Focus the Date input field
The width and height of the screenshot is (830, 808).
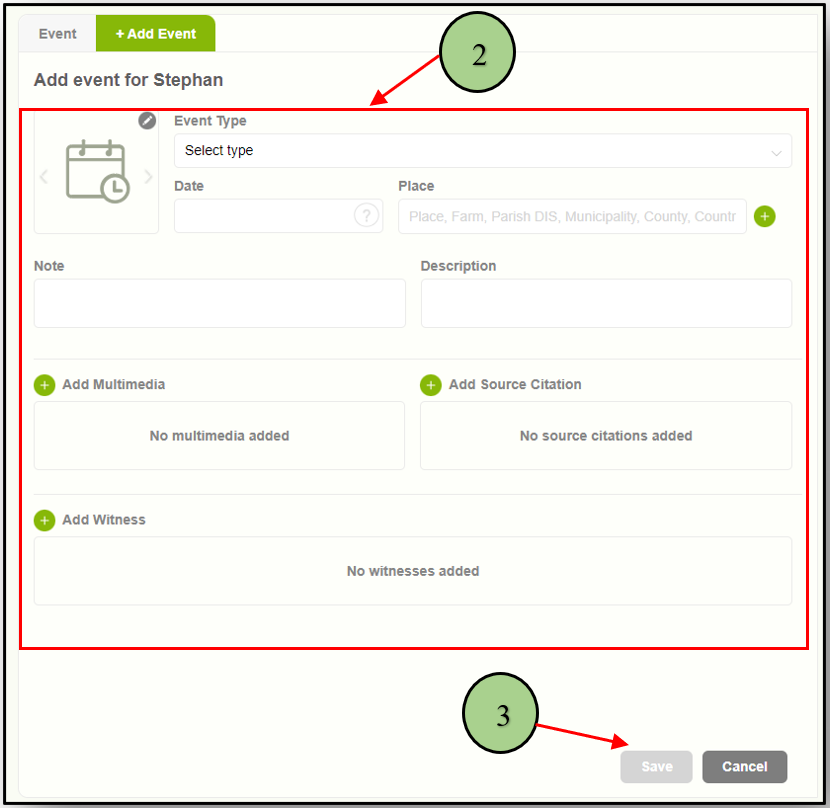pyautogui.click(x=263, y=216)
